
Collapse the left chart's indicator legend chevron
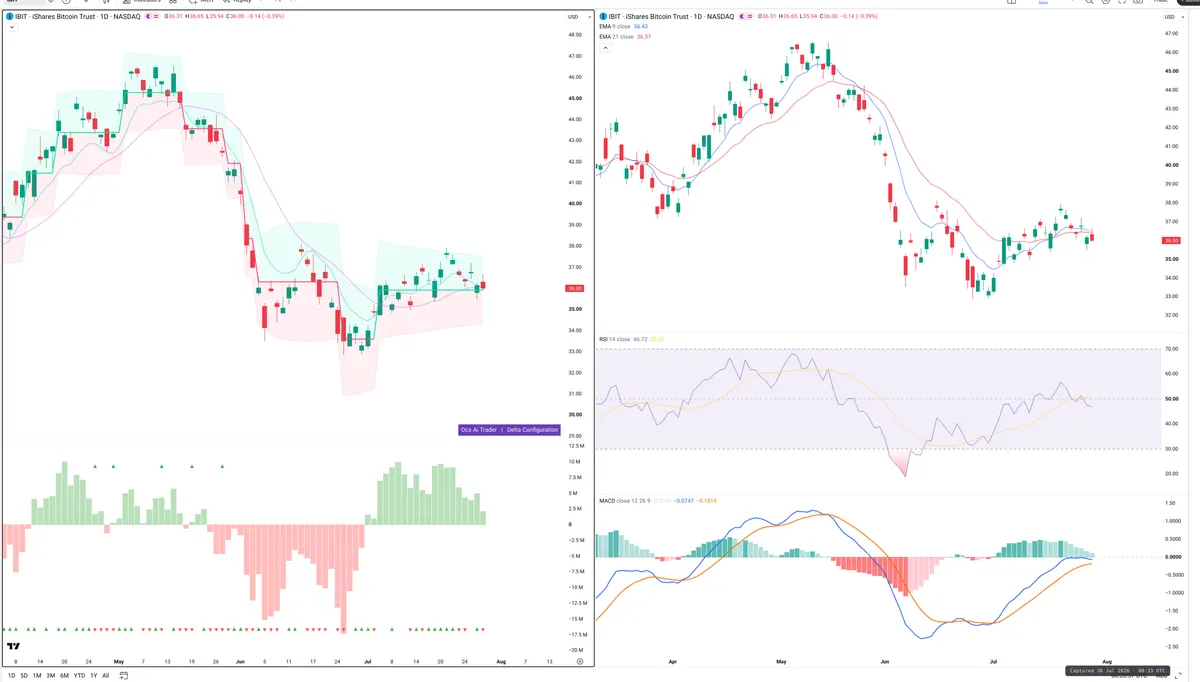10,28
